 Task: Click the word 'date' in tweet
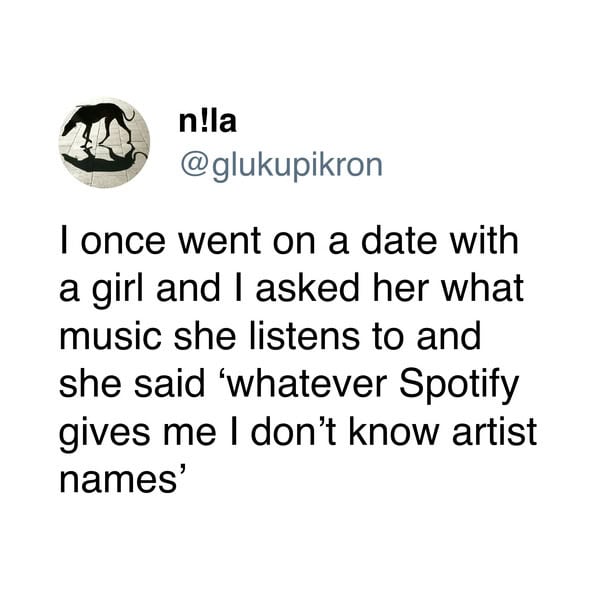click(399, 240)
